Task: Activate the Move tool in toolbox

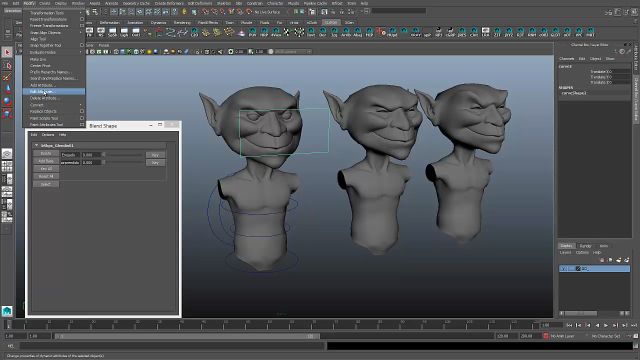Action: pyautogui.click(x=7, y=89)
